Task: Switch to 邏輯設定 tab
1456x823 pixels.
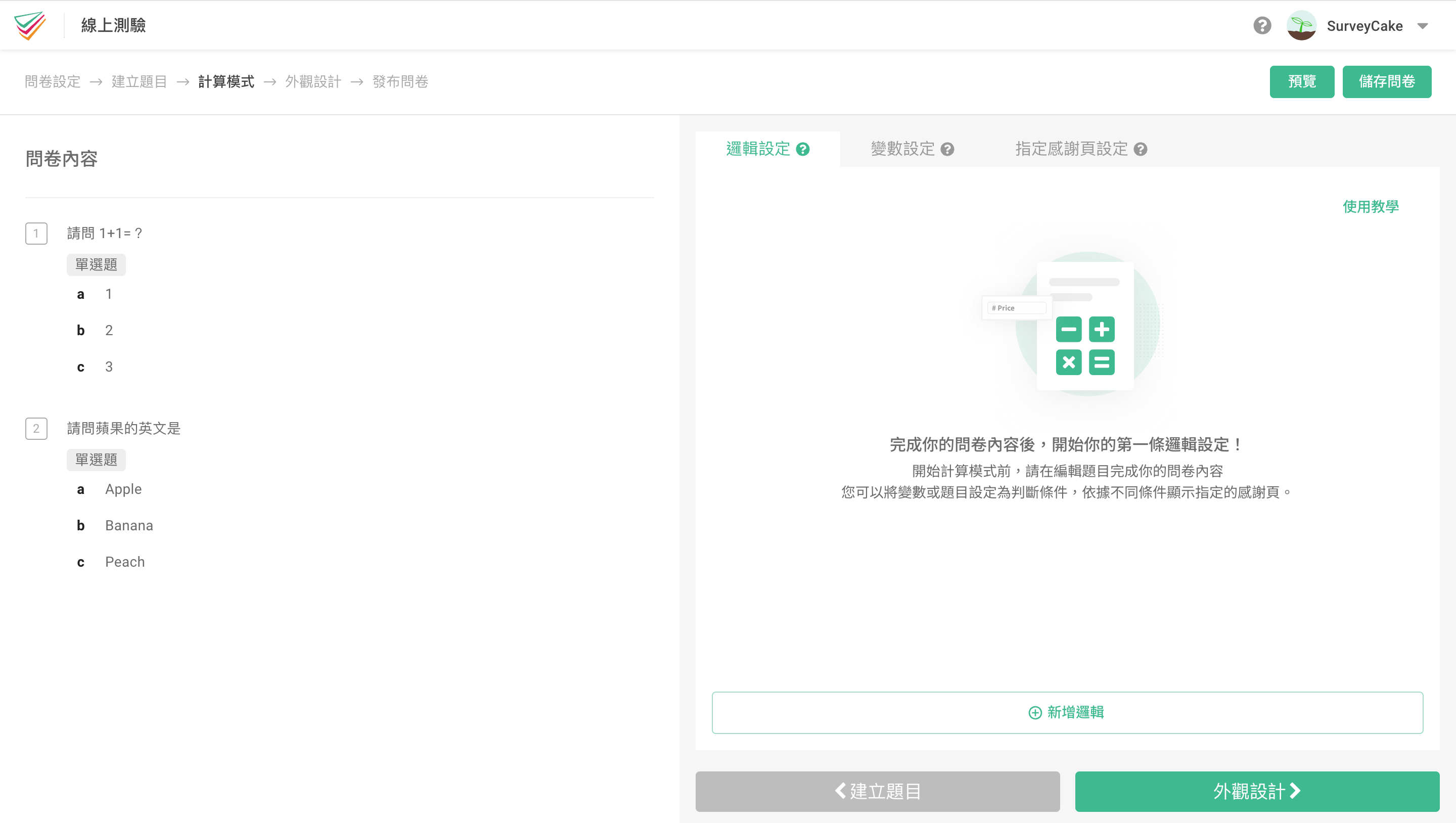Action: tap(767, 149)
